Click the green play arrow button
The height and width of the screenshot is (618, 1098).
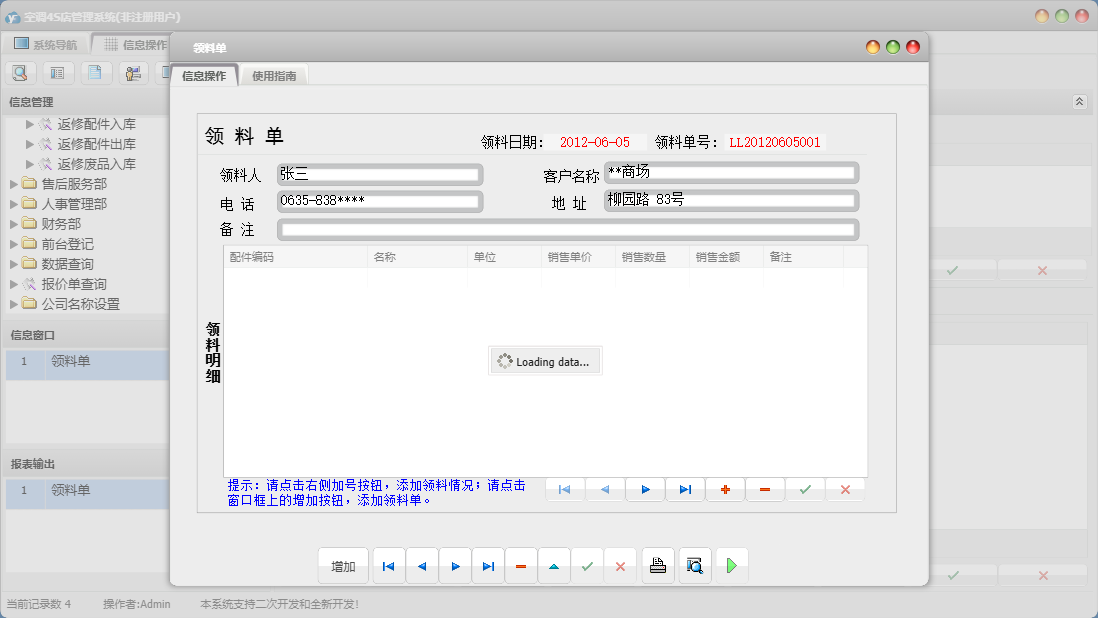pyautogui.click(x=731, y=566)
